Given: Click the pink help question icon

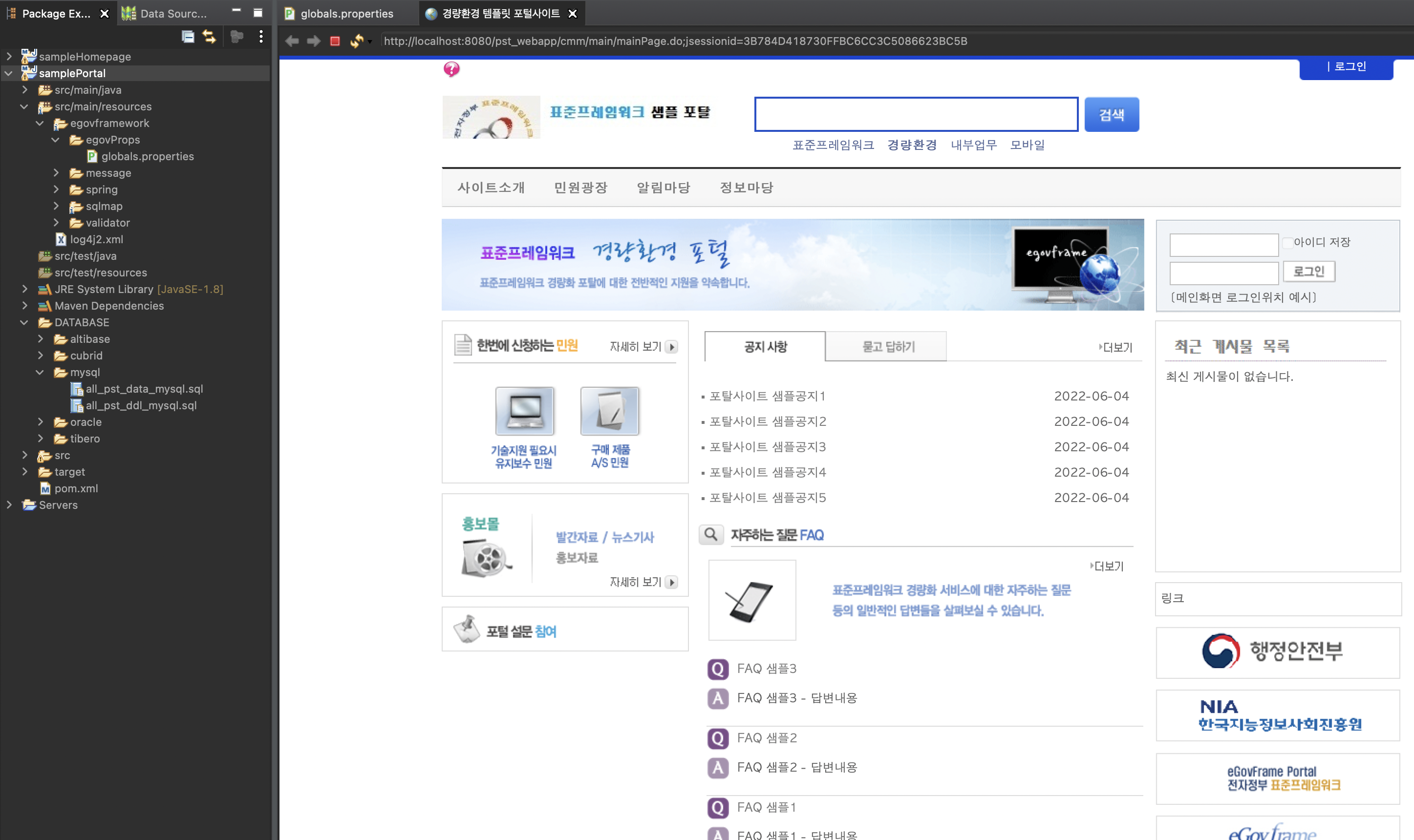Looking at the screenshot, I should 451,69.
